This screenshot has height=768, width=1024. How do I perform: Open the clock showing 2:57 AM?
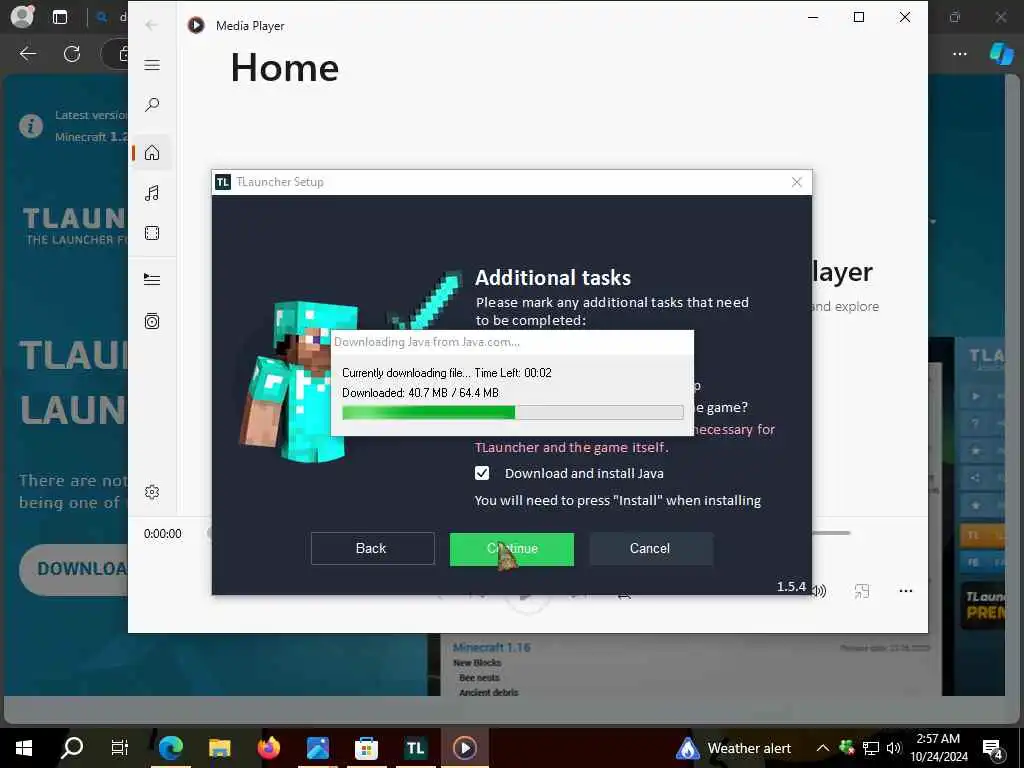point(938,748)
